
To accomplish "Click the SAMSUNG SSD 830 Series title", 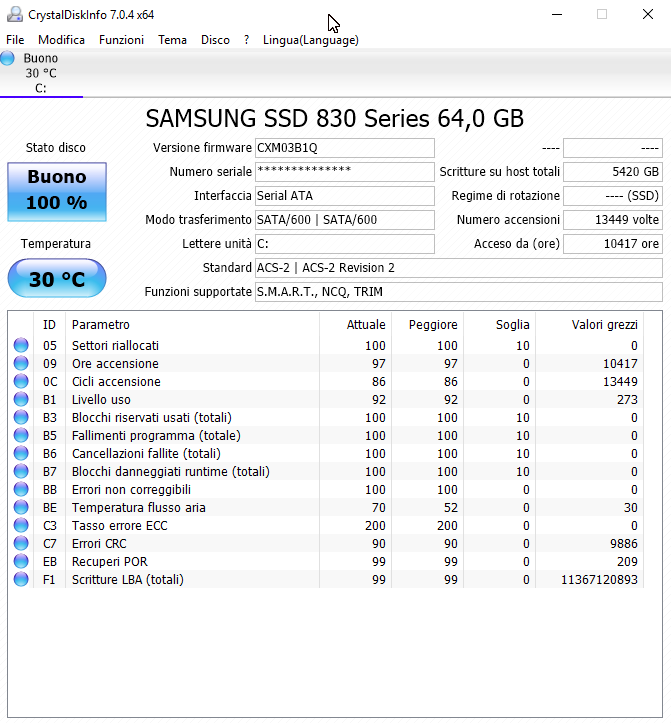I will coord(335,119).
